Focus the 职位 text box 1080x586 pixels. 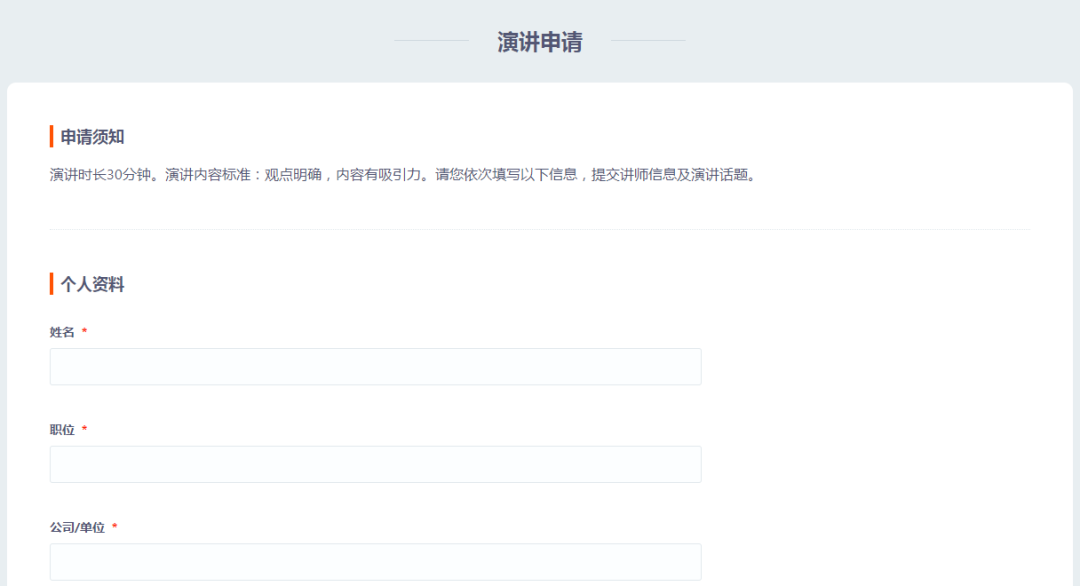click(x=375, y=464)
